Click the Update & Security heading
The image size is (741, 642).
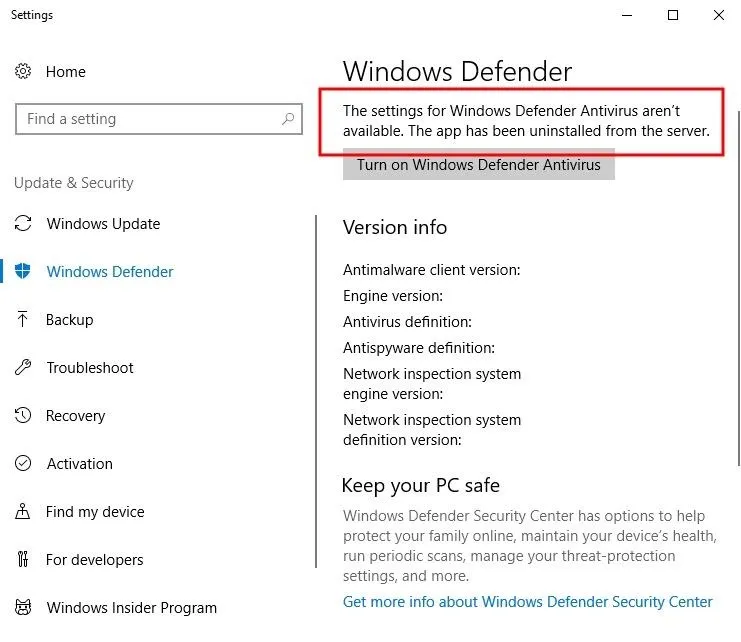(x=74, y=183)
